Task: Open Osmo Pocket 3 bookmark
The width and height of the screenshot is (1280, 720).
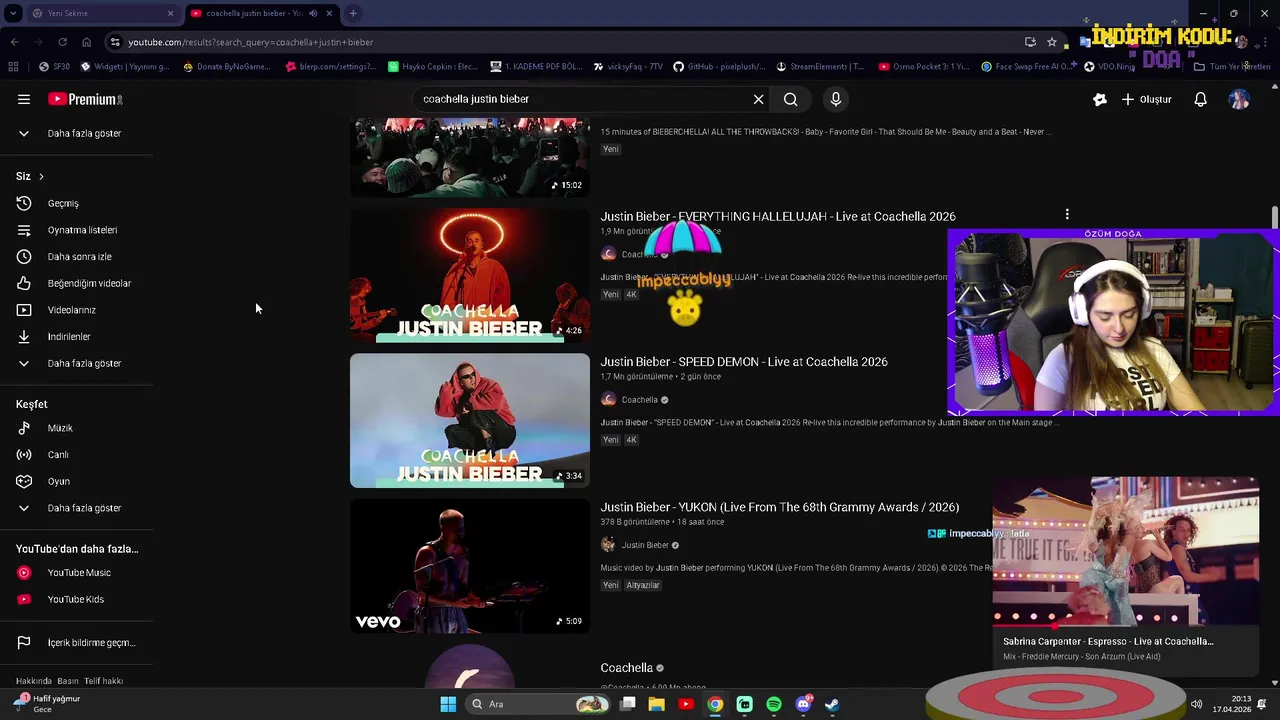Action: click(x=923, y=67)
